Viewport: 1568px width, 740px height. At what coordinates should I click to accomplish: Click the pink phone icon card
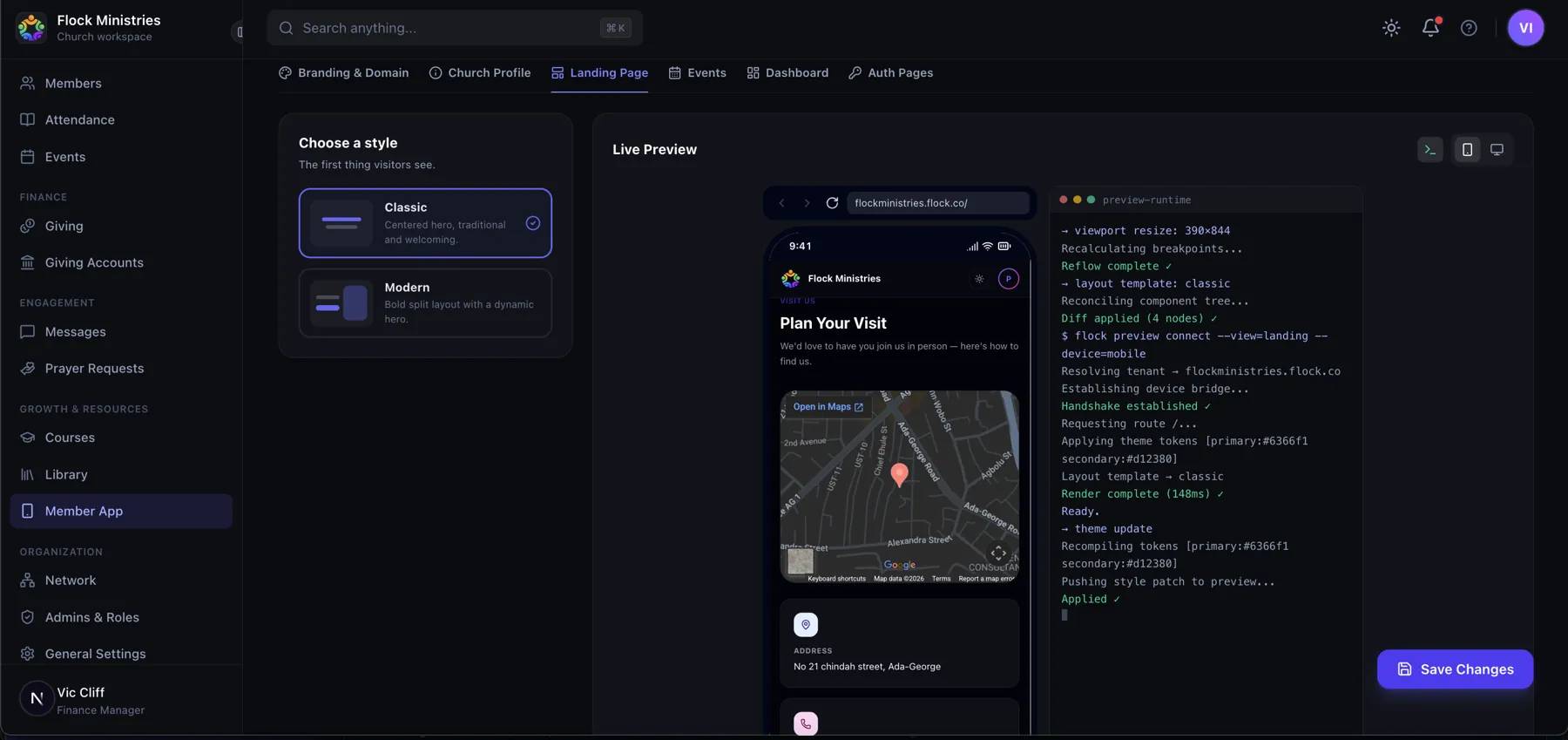(x=805, y=723)
